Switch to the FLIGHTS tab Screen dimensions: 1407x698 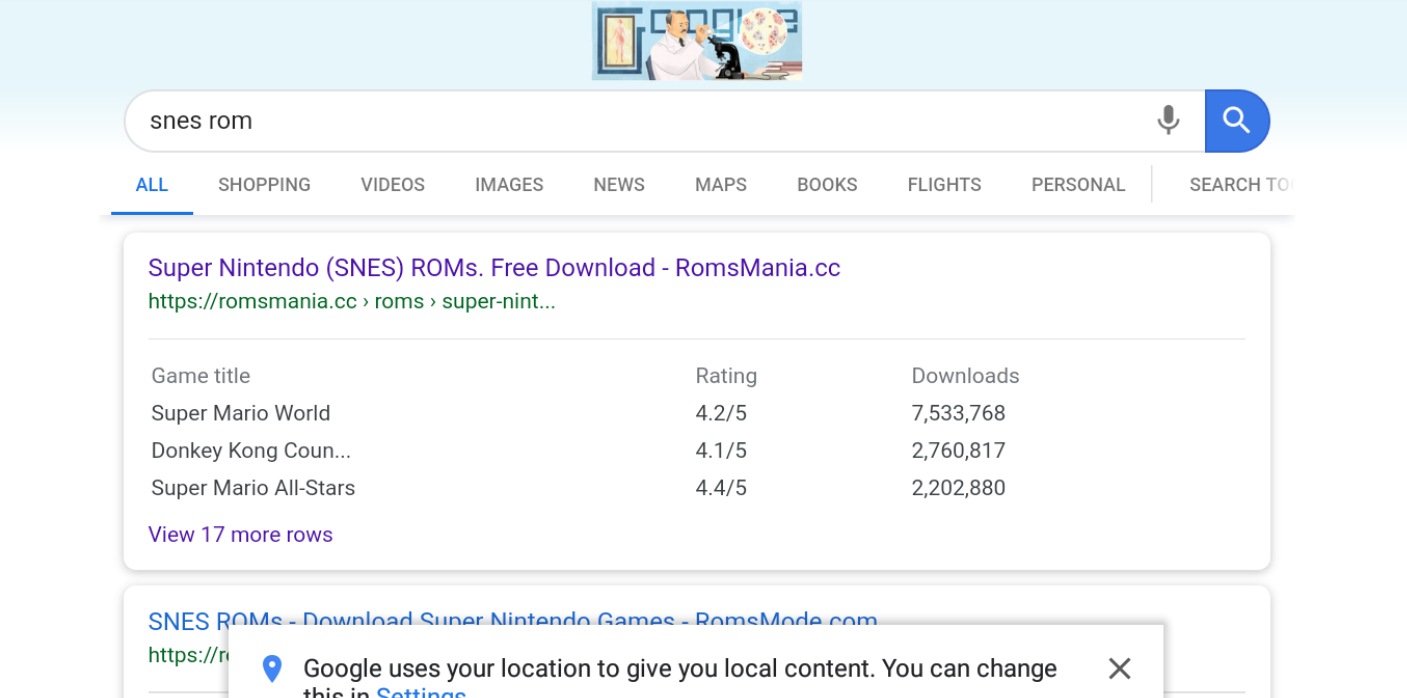coord(944,185)
